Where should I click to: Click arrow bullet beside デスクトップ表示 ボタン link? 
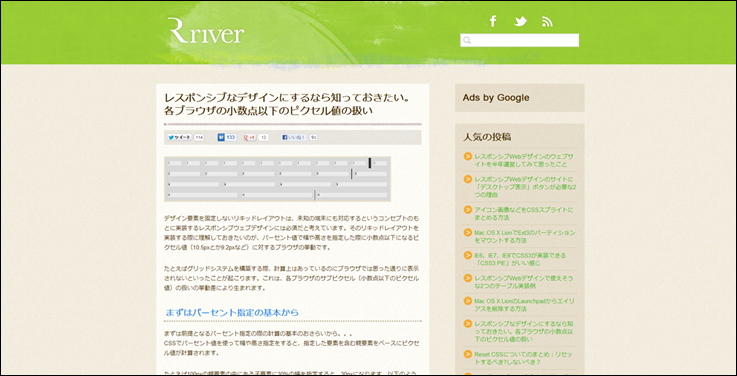(468, 179)
